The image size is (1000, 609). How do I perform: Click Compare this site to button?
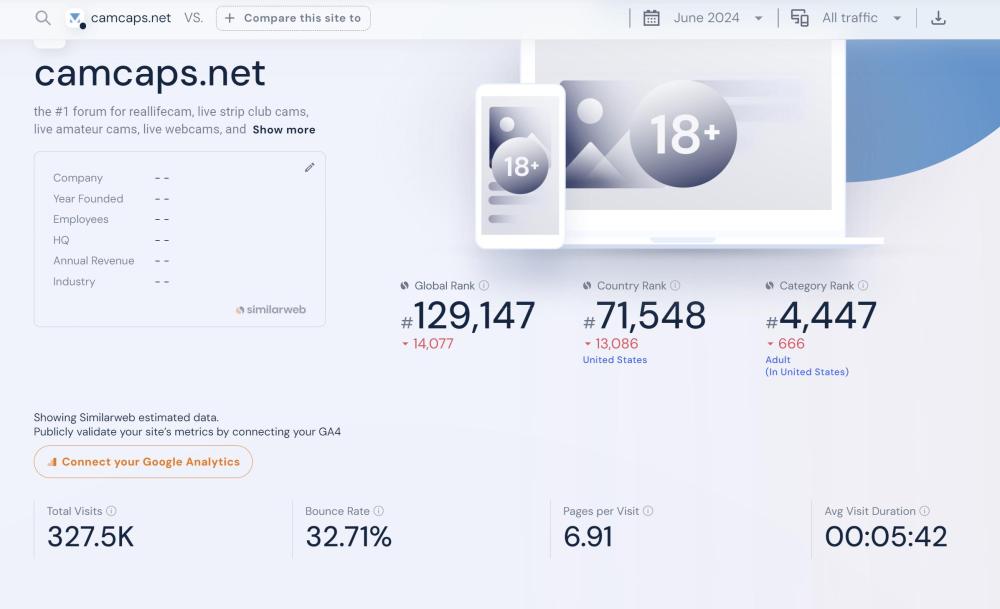293,18
